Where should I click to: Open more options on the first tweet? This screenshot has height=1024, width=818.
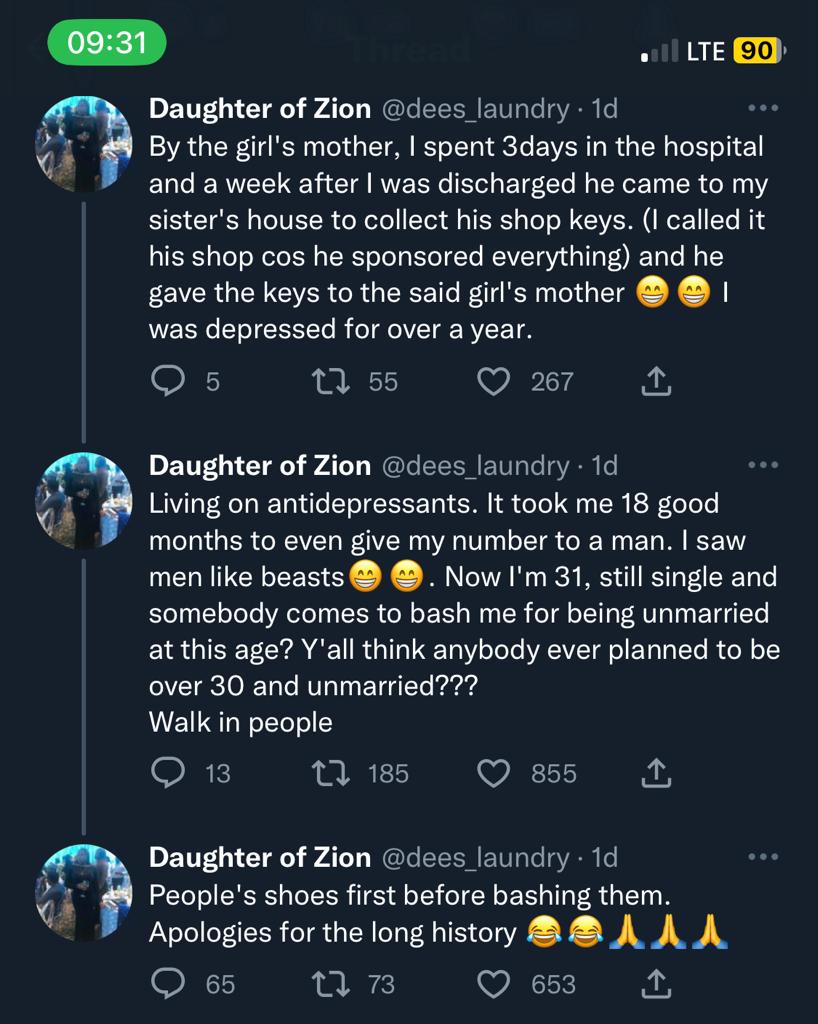pos(763,108)
